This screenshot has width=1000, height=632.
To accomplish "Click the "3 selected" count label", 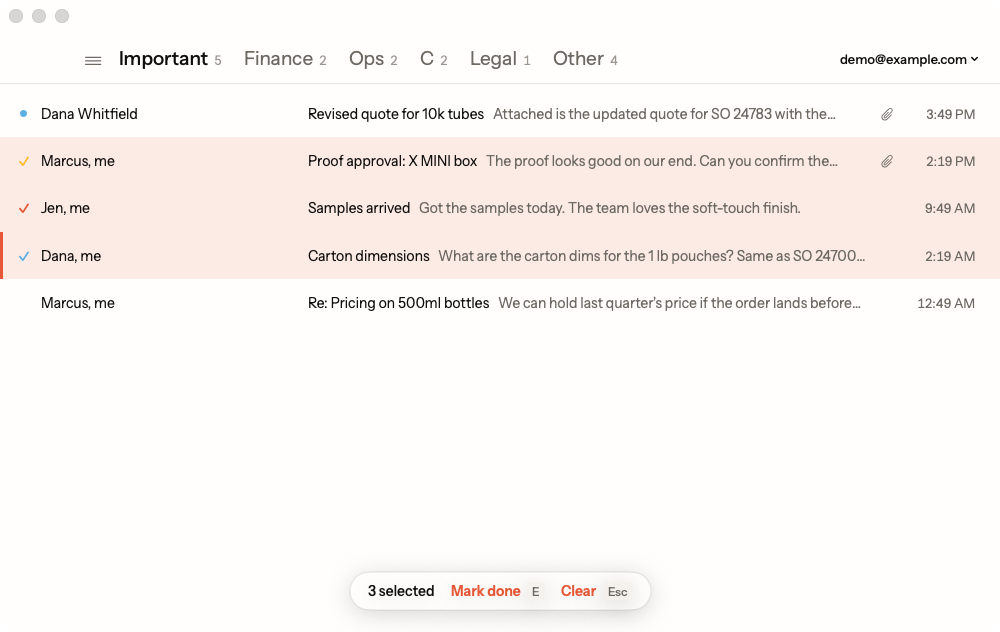I will pos(401,591).
